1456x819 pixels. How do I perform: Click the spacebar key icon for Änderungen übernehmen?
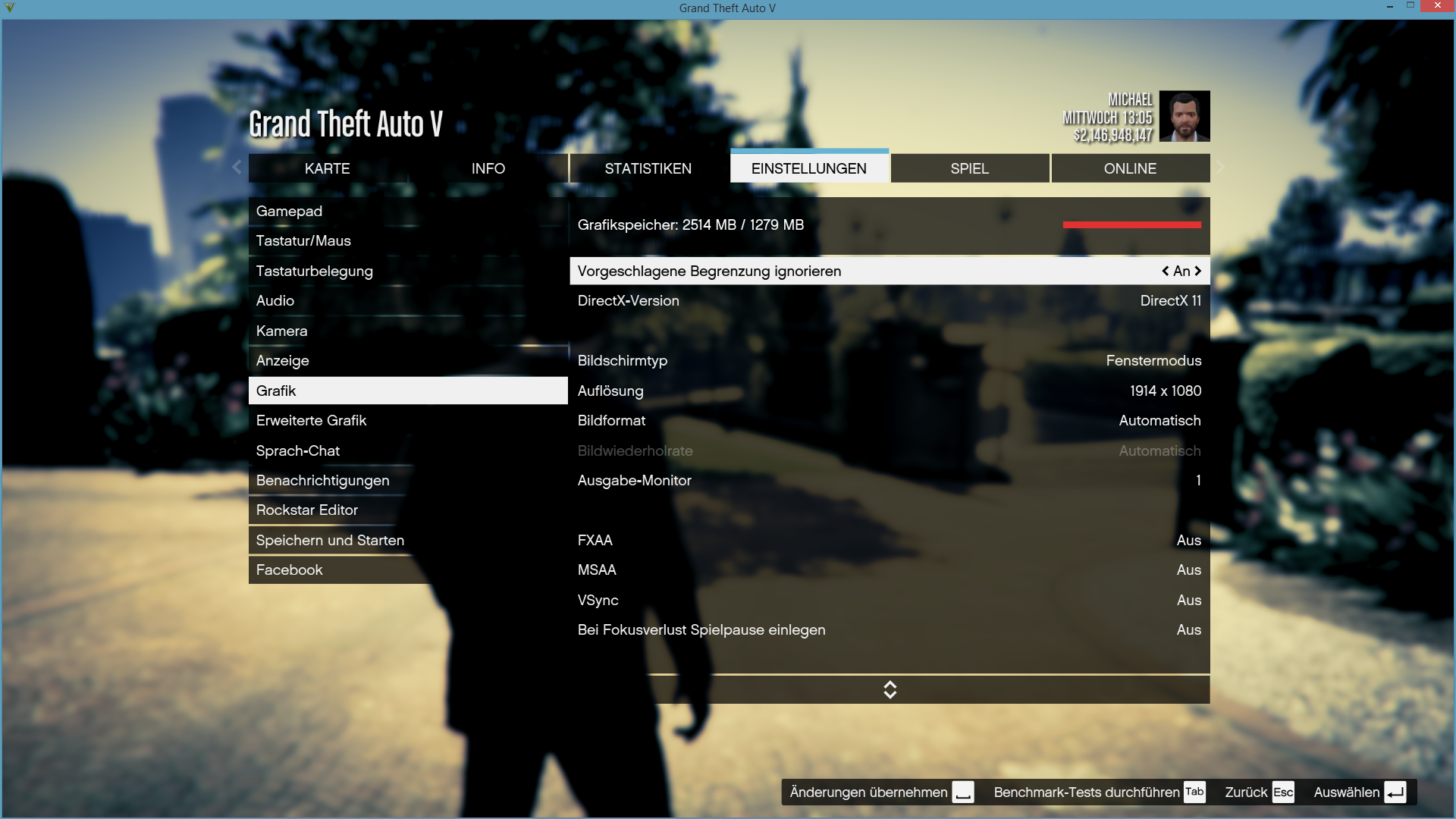[x=963, y=792]
